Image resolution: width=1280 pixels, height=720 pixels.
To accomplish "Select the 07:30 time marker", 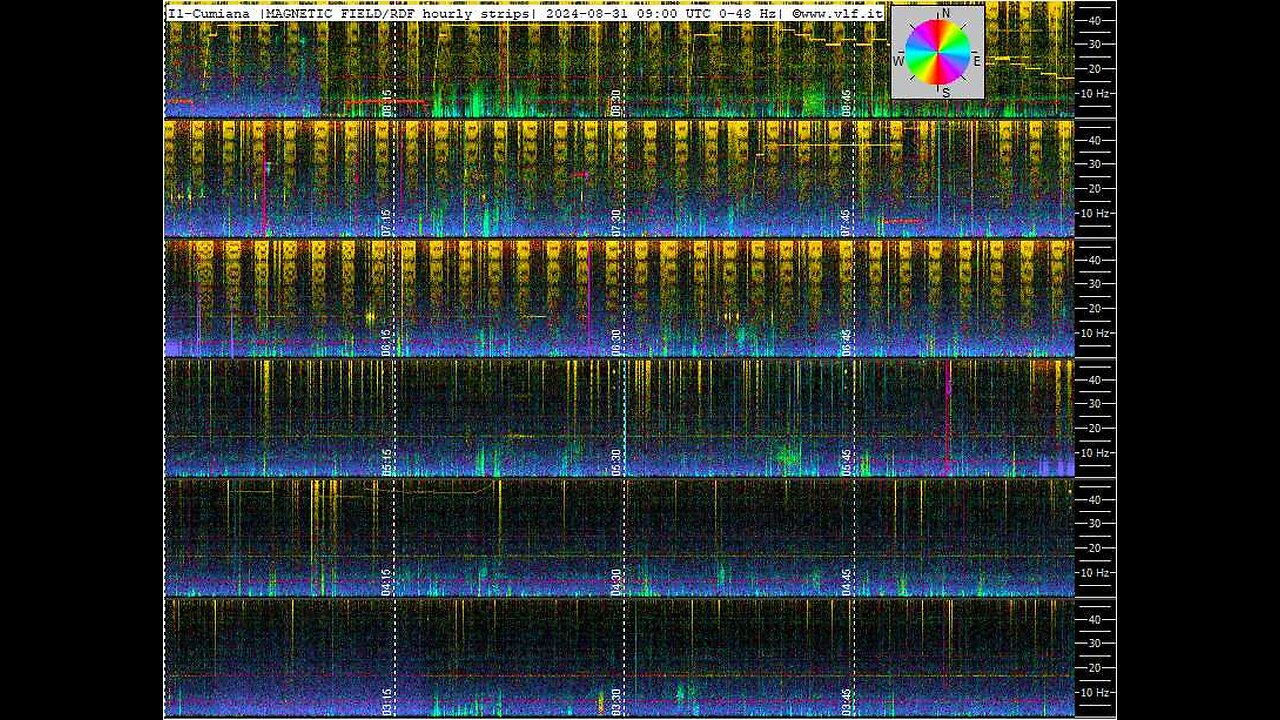I will point(617,222).
